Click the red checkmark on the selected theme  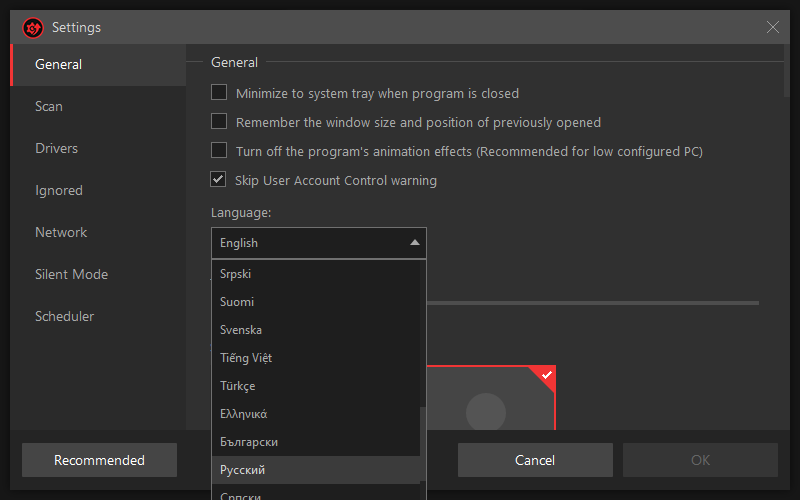[x=546, y=375]
